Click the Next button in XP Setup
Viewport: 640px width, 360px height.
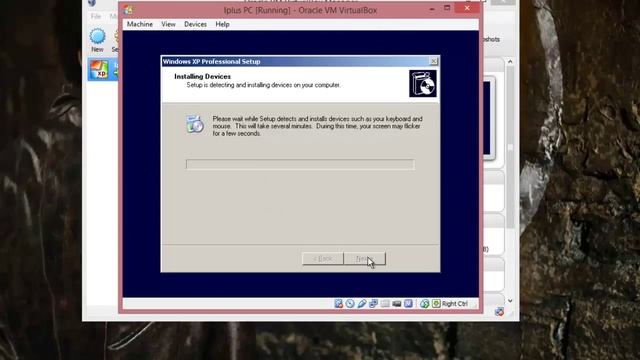point(364,259)
